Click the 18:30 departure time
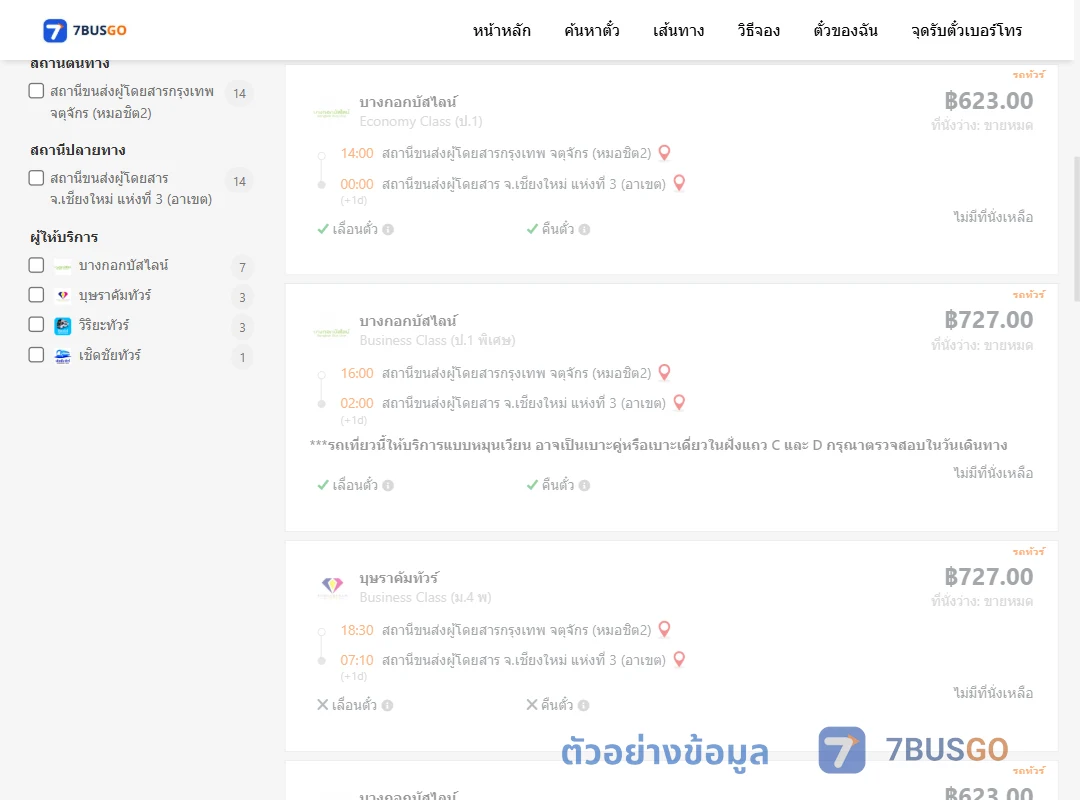The image size is (1080, 800). 357,630
